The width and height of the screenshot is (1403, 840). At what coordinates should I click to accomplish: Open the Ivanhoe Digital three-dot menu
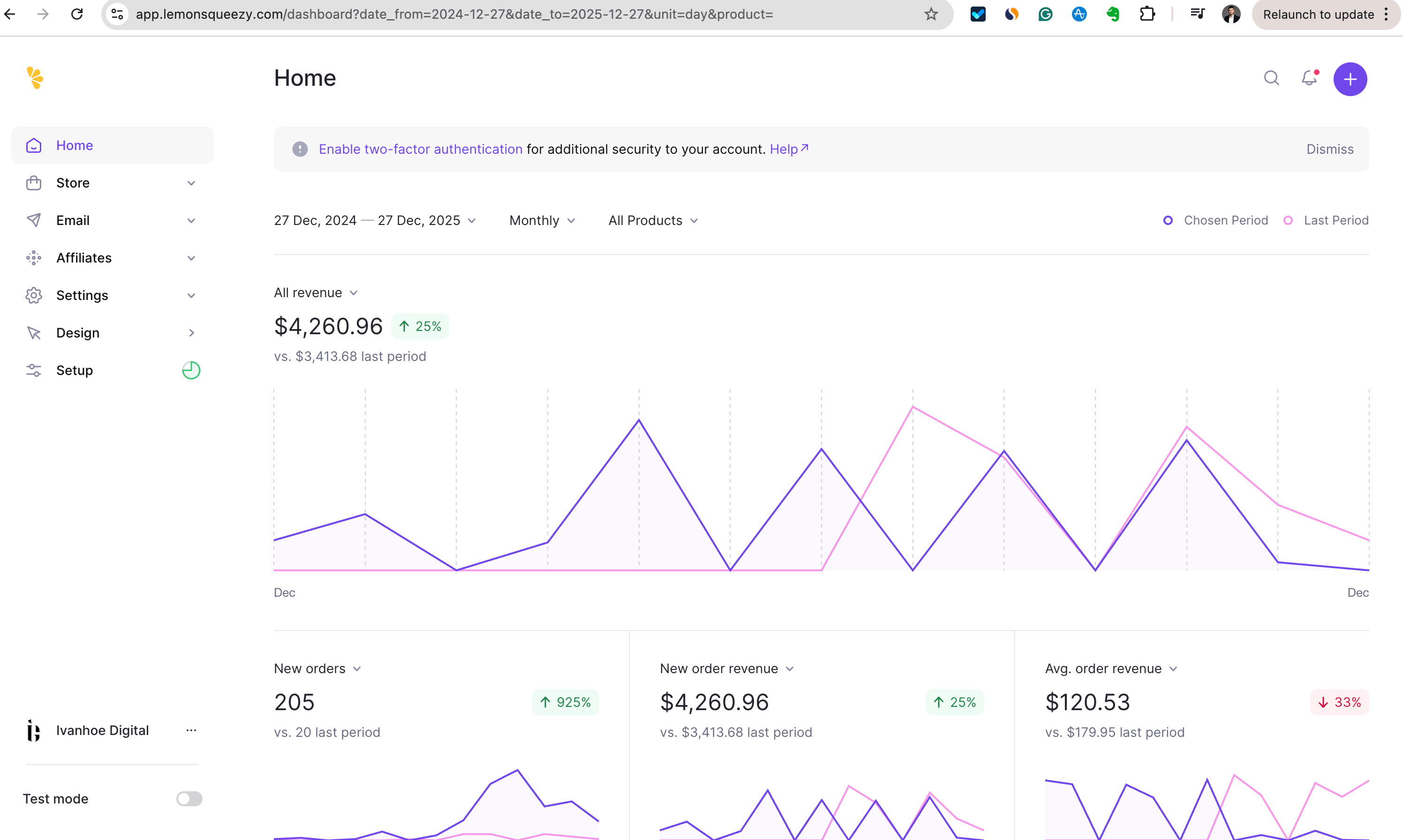[x=191, y=730]
